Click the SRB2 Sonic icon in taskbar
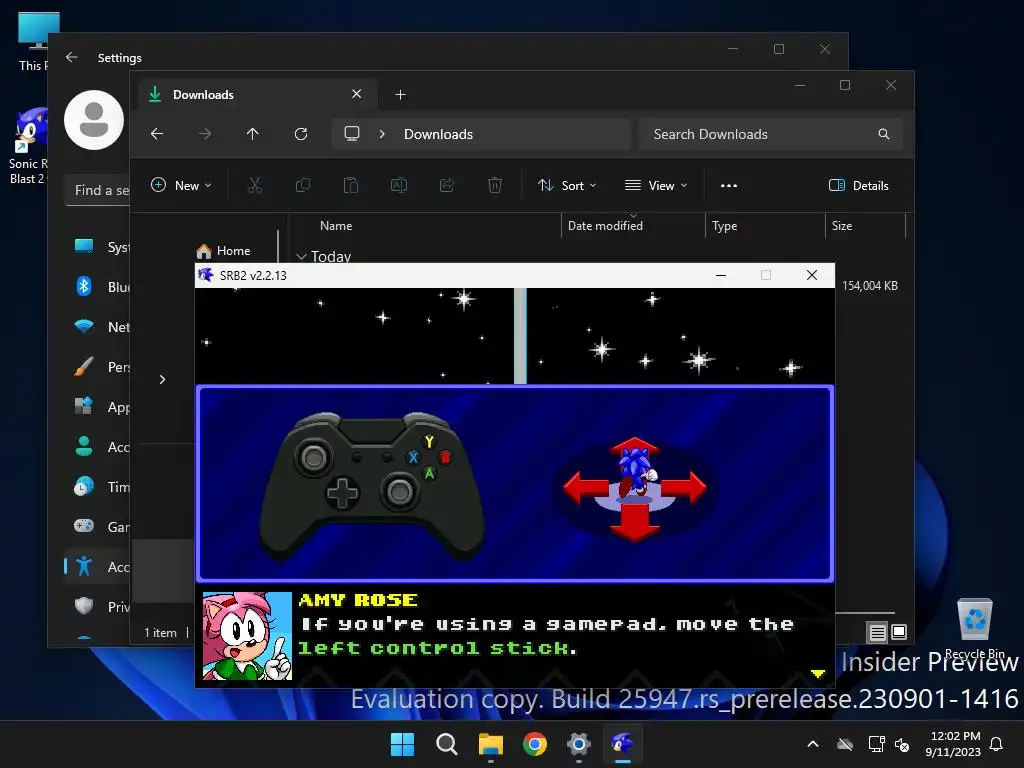Viewport: 1024px width, 768px height. (622, 744)
